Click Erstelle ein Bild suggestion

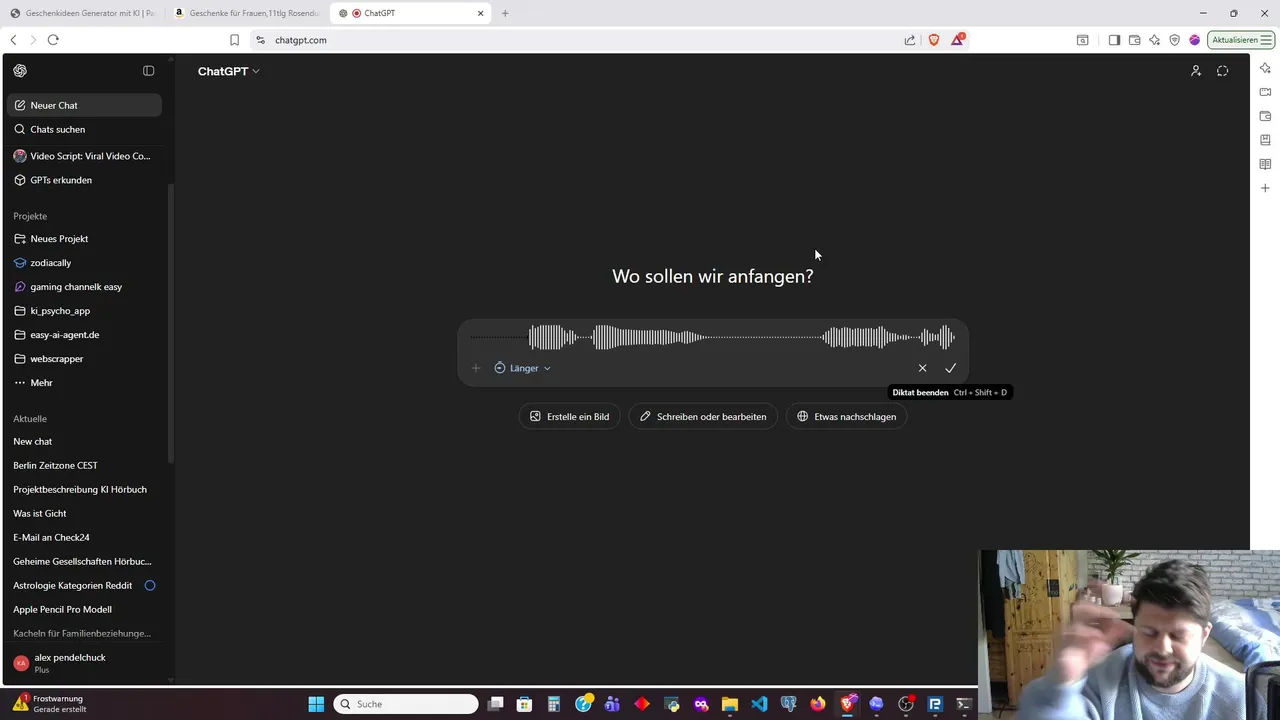tap(569, 416)
